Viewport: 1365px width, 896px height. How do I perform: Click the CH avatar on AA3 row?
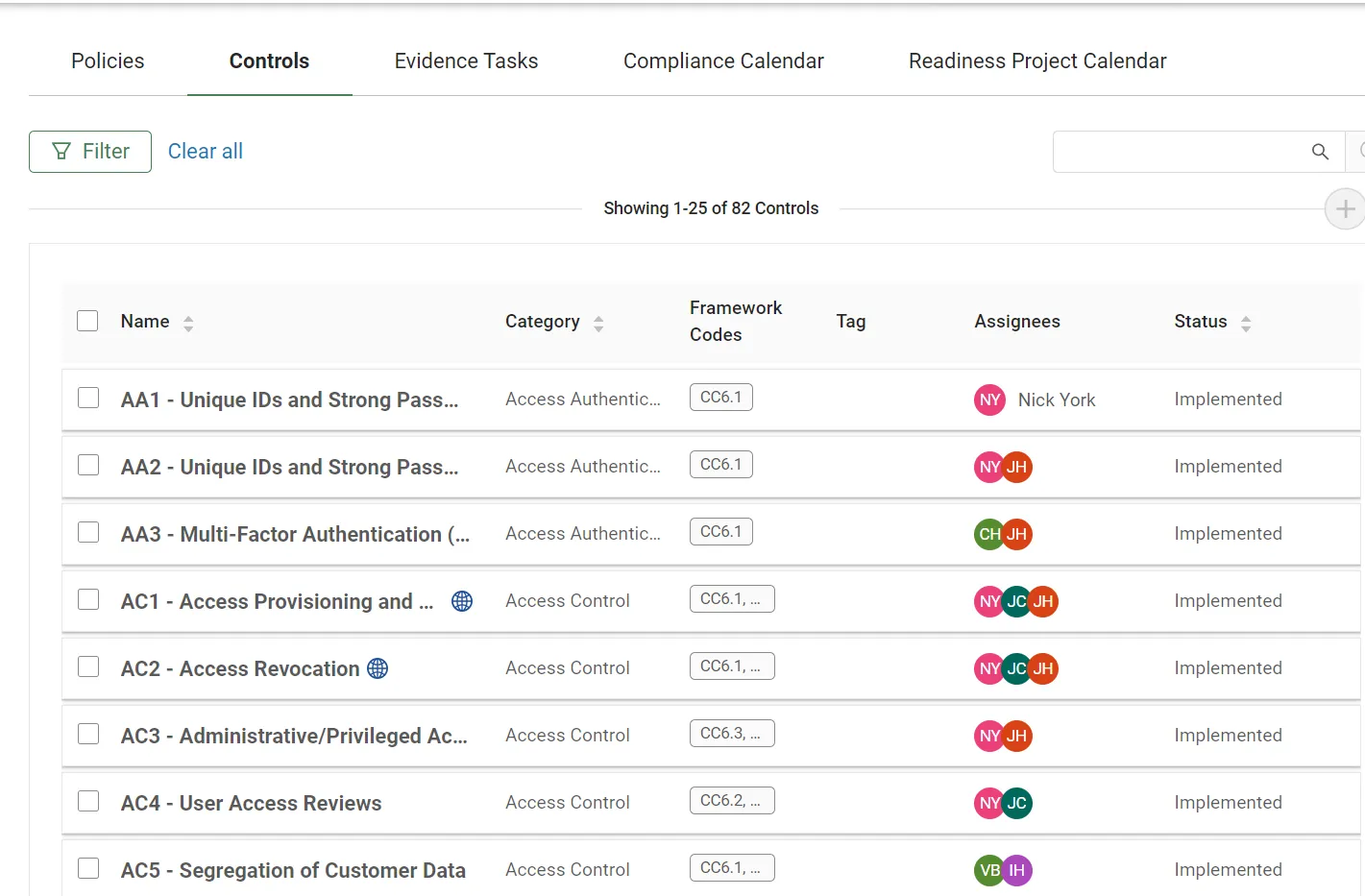pos(988,534)
